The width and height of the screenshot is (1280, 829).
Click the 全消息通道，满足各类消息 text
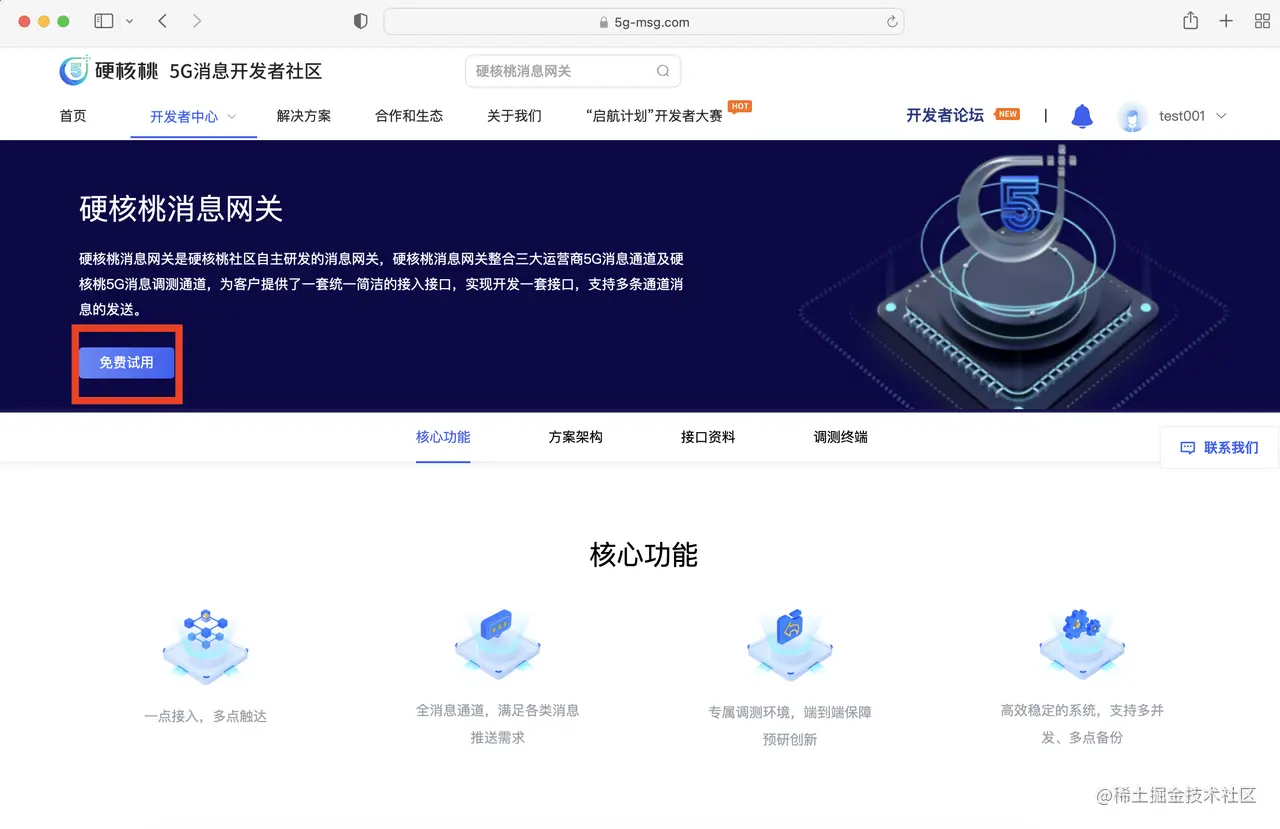498,711
